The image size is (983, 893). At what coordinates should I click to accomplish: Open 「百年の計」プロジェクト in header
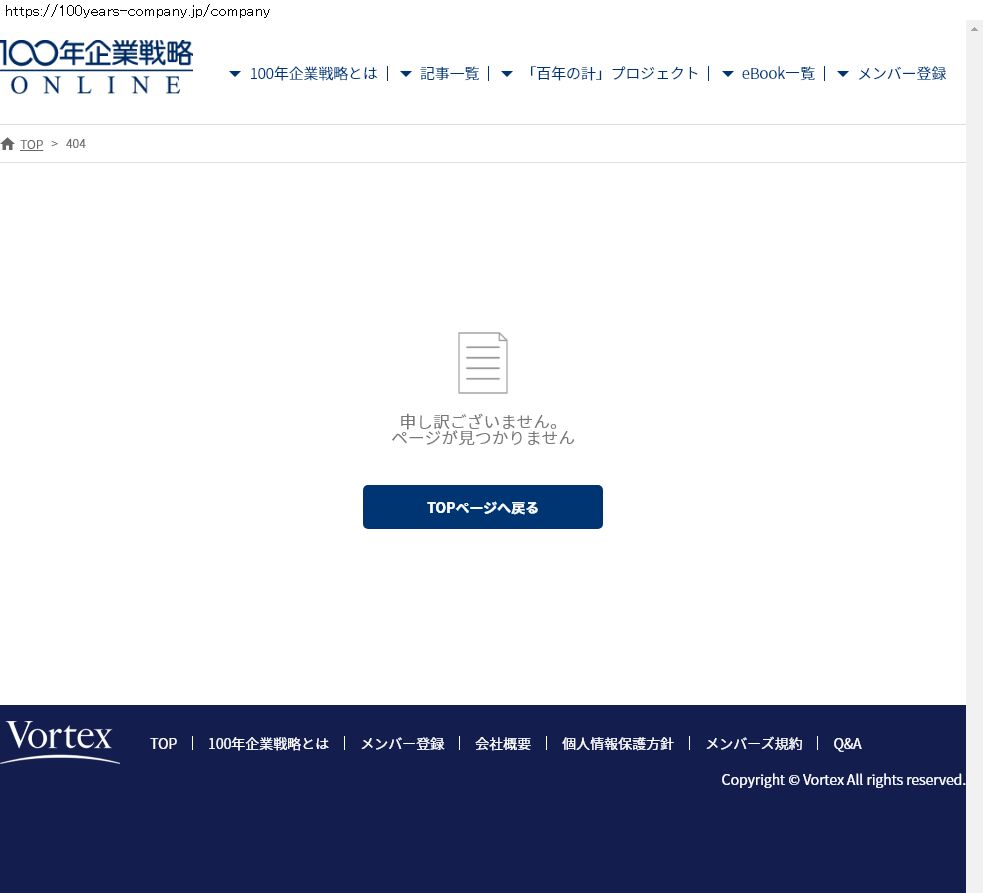click(x=612, y=74)
